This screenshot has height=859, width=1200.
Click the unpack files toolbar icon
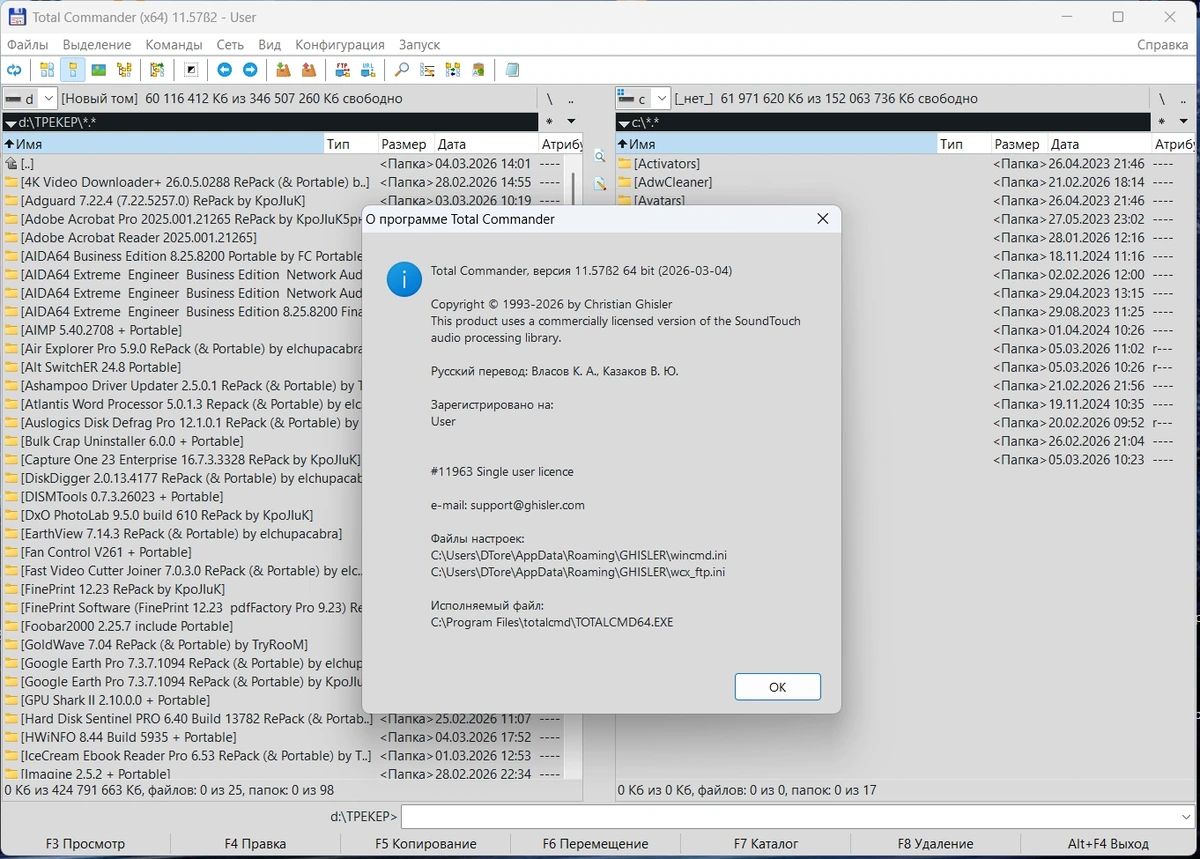(309, 70)
